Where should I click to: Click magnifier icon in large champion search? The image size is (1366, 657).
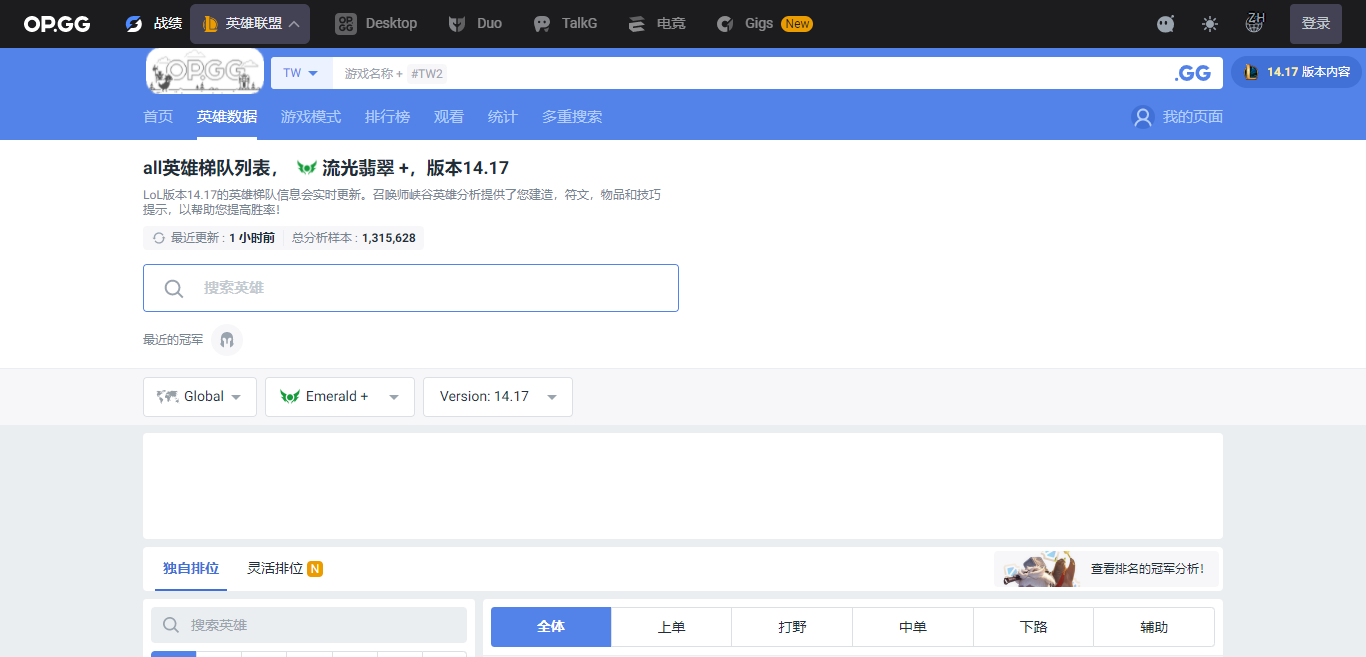click(174, 288)
